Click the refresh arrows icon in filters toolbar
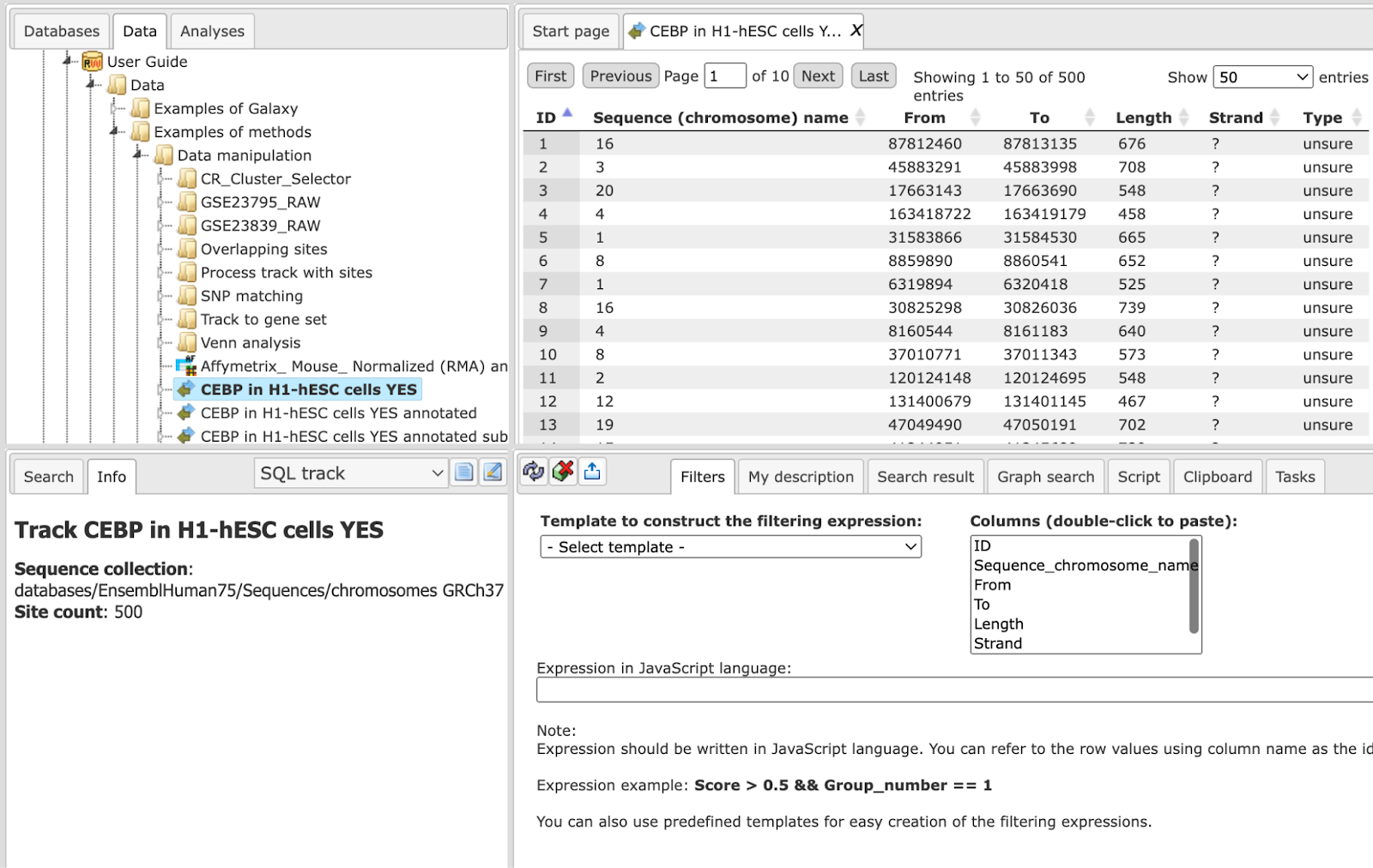1373x868 pixels. point(534,471)
